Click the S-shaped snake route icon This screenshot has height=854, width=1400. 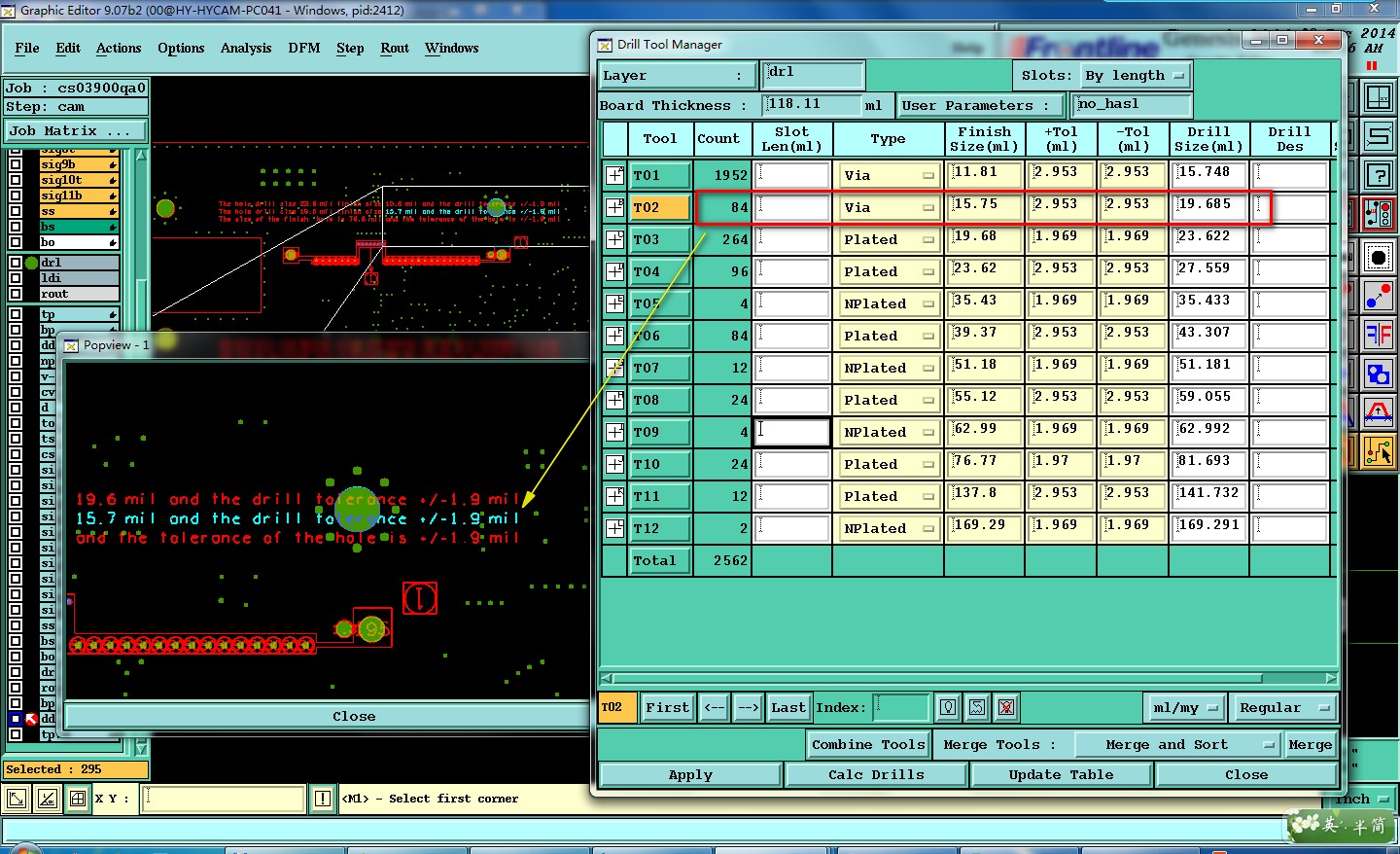tap(1379, 136)
